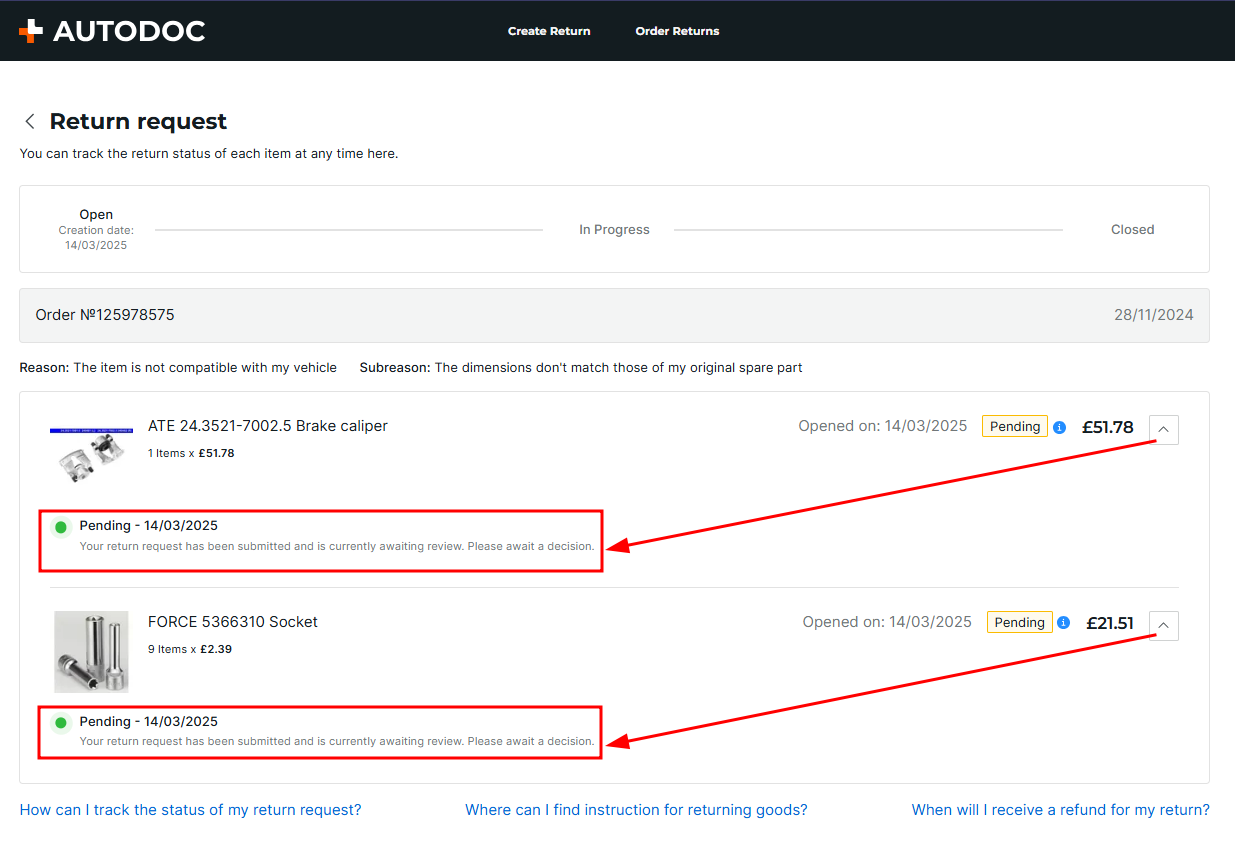Click the Closed stage label
The image size is (1235, 863).
[1132, 230]
